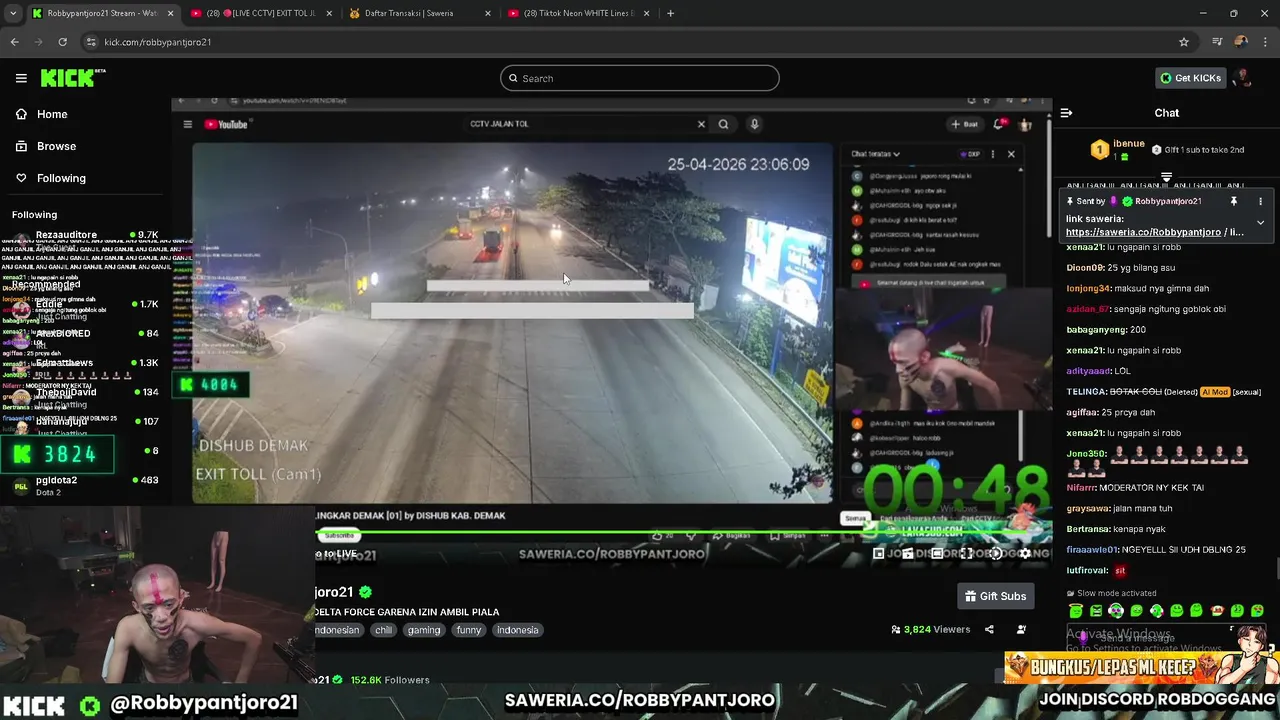This screenshot has height=720, width=1280.
Task: Click the 152.6K Followers text
Action: point(390,680)
